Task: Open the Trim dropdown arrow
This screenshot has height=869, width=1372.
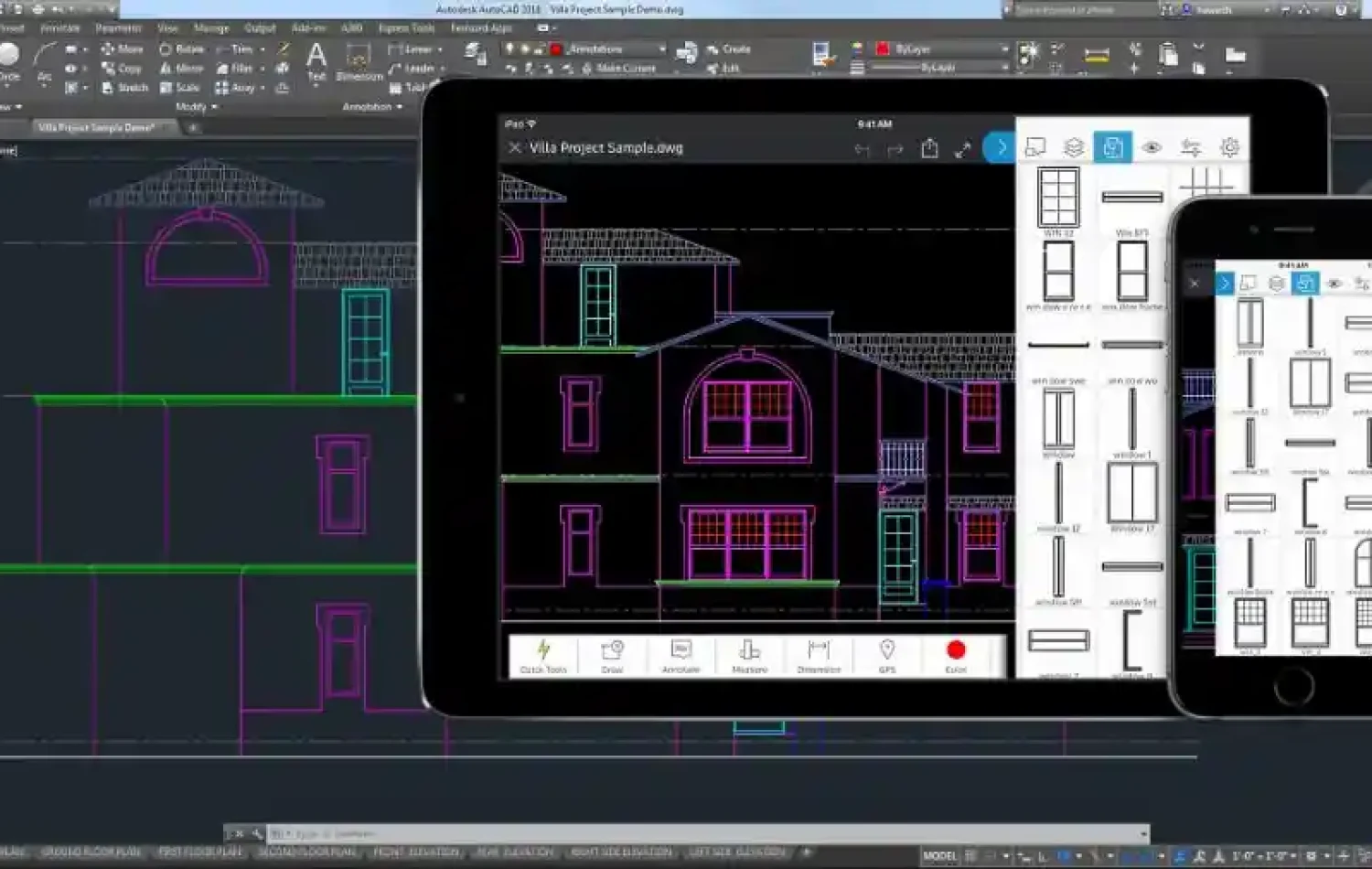Action: pos(262,49)
